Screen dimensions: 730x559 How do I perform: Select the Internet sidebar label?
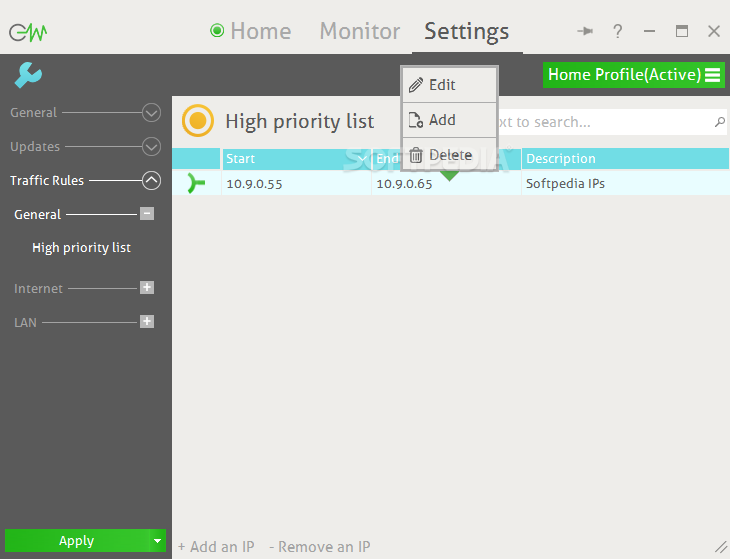pos(38,289)
